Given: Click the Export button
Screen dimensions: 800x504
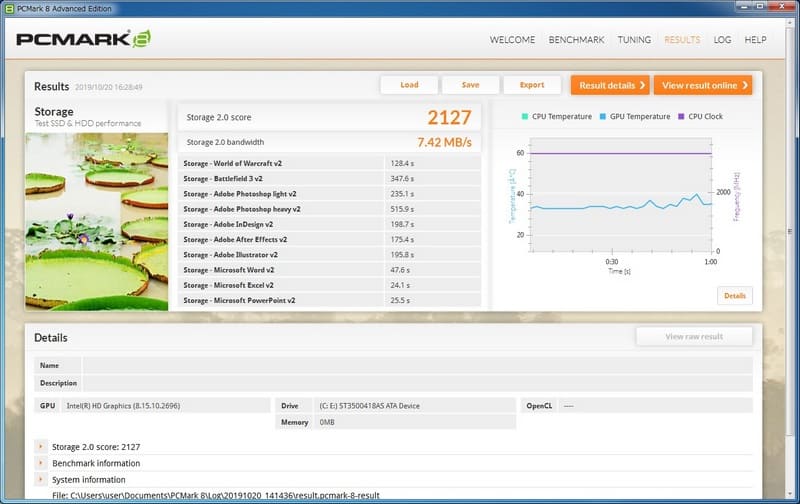Looking at the screenshot, I should click(x=532, y=85).
